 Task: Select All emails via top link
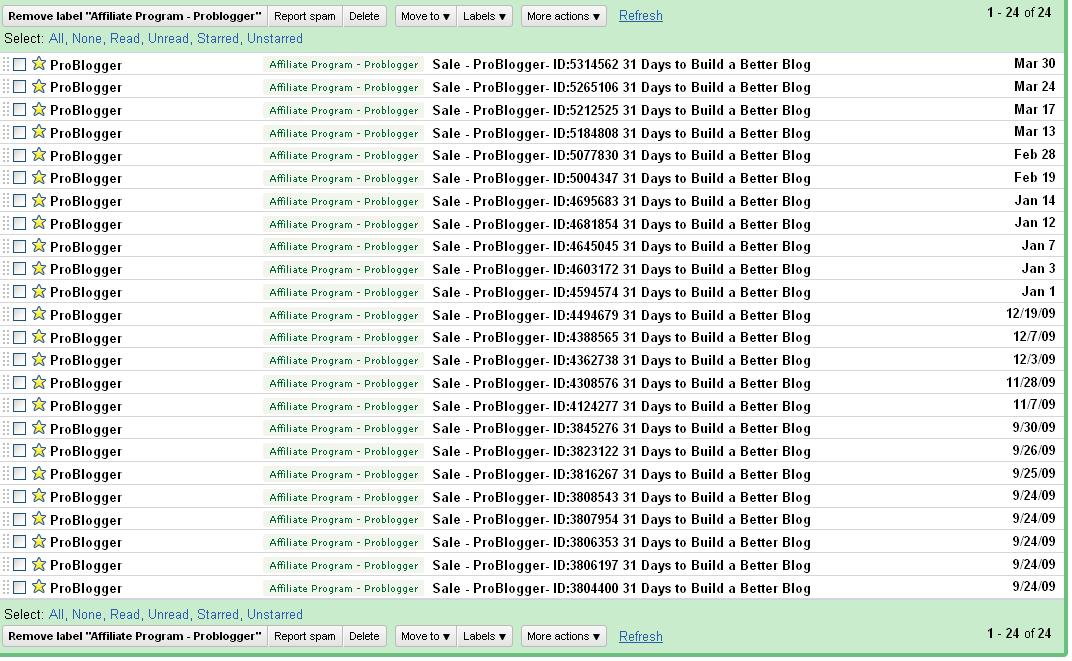[x=56, y=38]
